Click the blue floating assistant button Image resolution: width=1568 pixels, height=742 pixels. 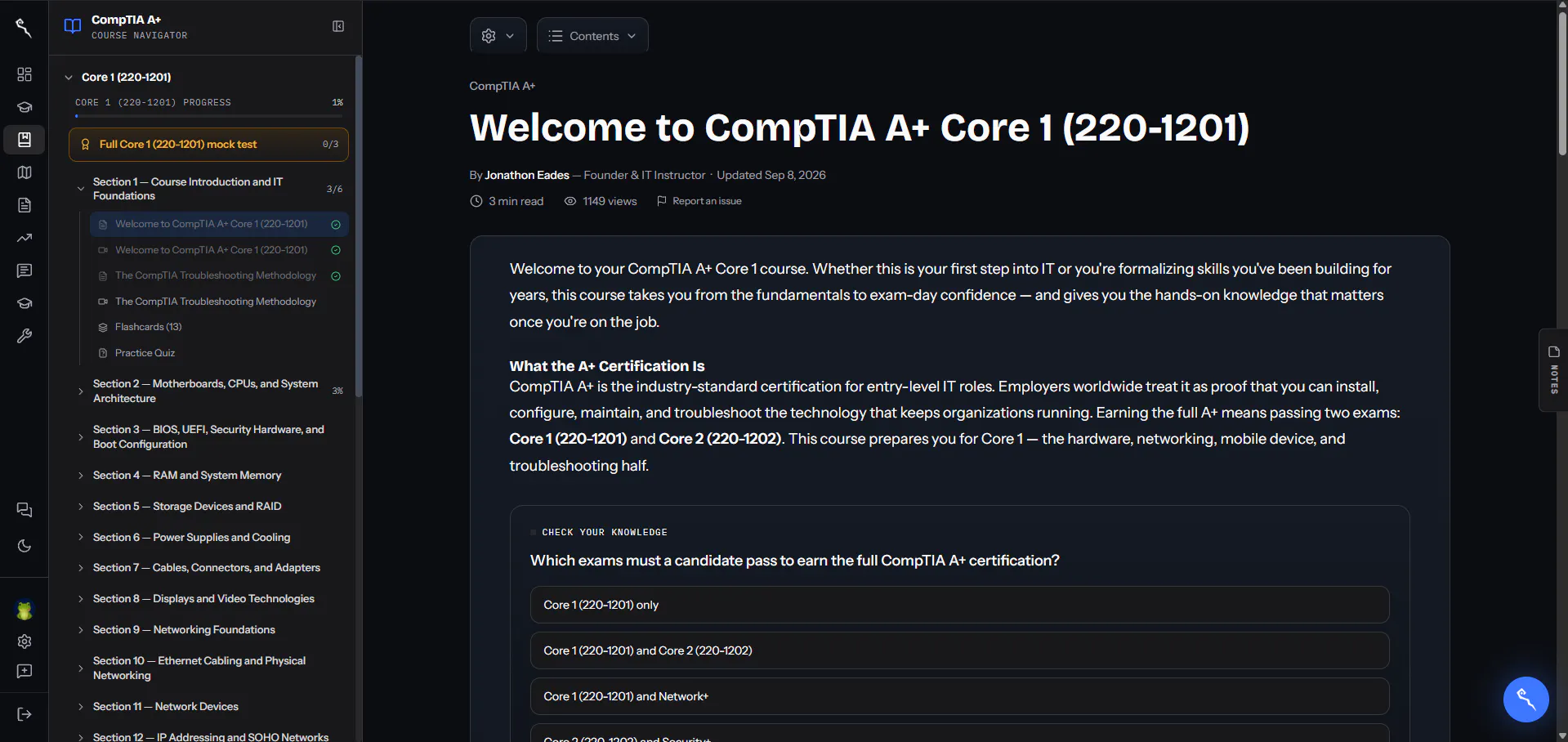coord(1526,700)
